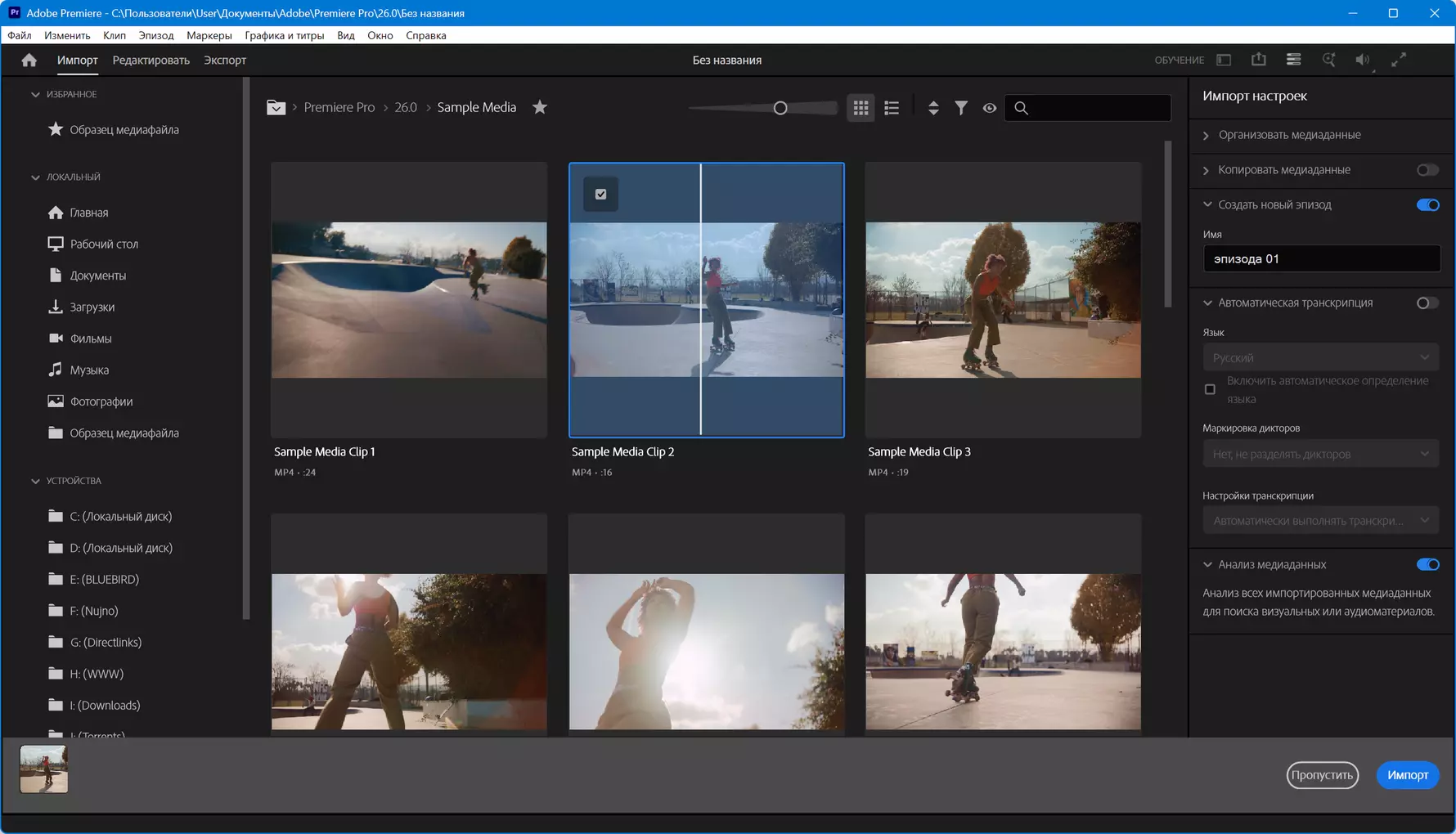The width and height of the screenshot is (1456, 834).
Task: Click the media browser vertical scrollbar
Action: (x=1168, y=225)
